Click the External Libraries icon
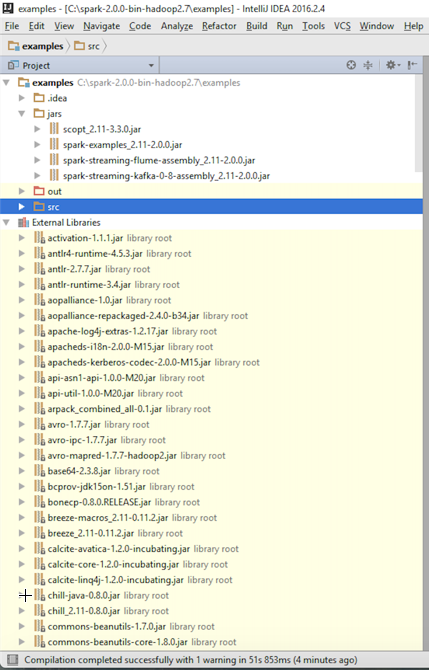The height and width of the screenshot is (670, 429). point(23,222)
